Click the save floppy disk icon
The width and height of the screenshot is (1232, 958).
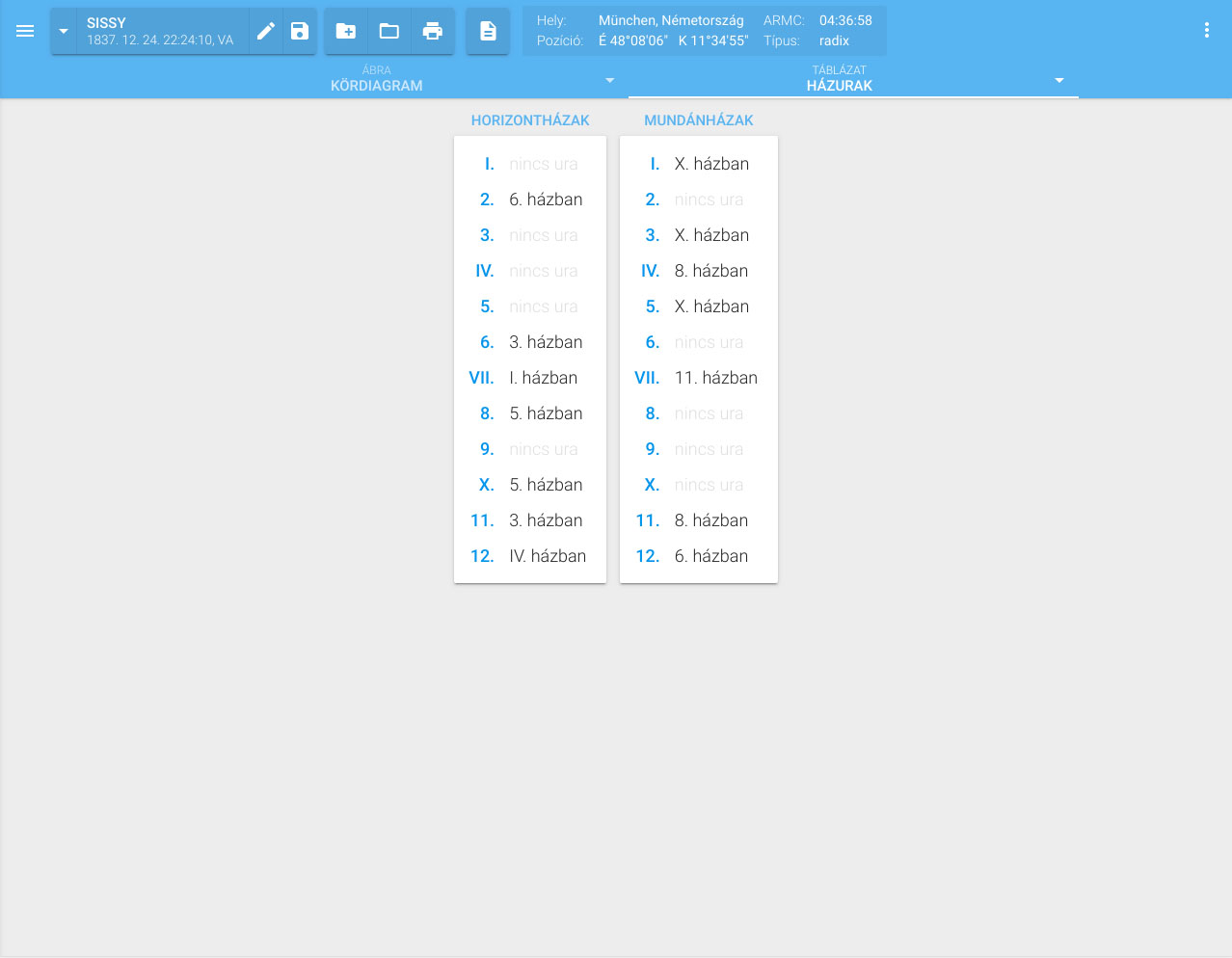coord(300,31)
